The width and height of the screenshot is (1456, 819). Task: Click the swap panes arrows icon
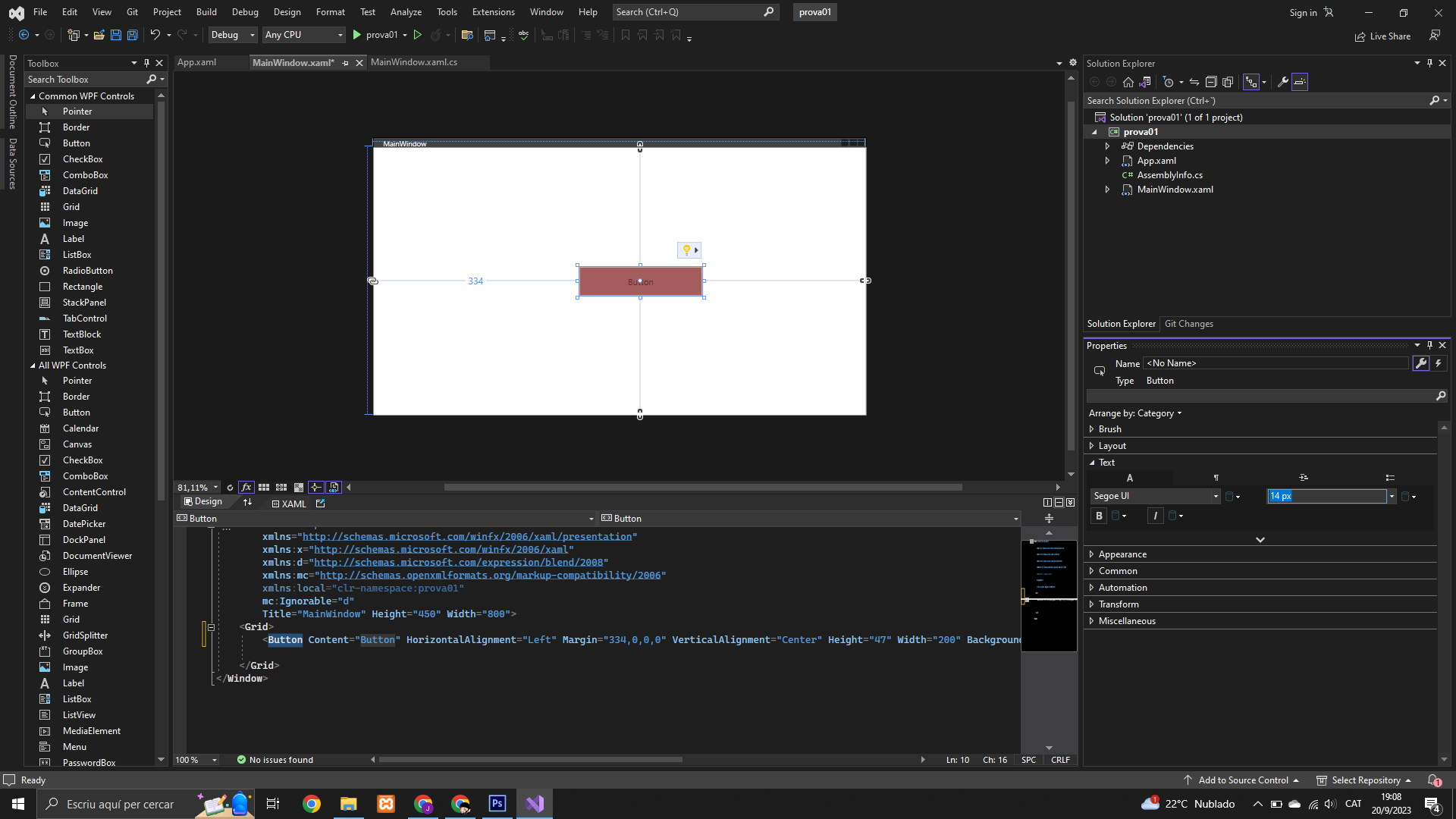click(247, 503)
